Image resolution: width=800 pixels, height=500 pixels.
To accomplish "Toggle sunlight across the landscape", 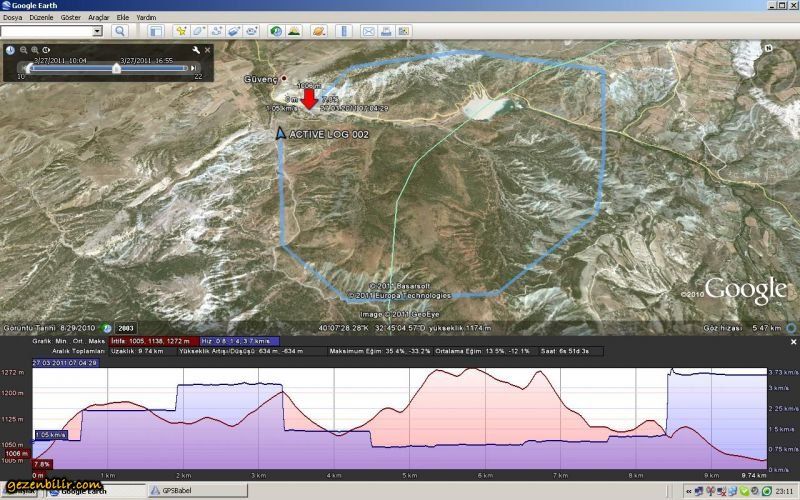I will (293, 31).
